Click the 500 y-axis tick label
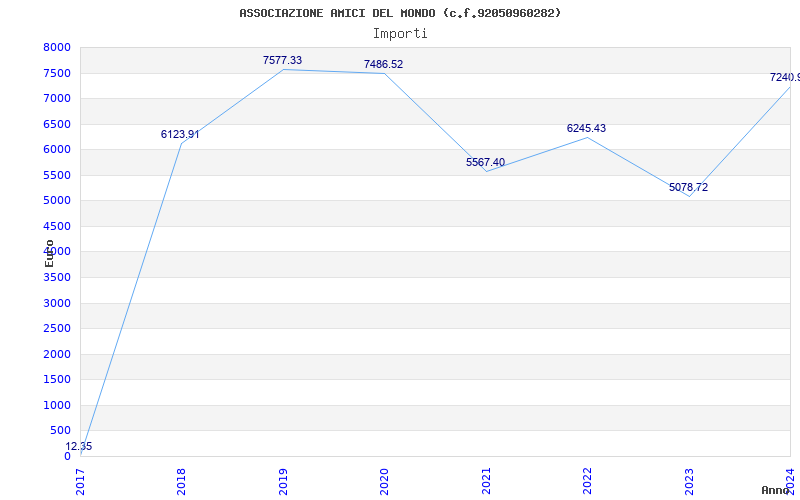The height and width of the screenshot is (500, 800). (x=60, y=431)
